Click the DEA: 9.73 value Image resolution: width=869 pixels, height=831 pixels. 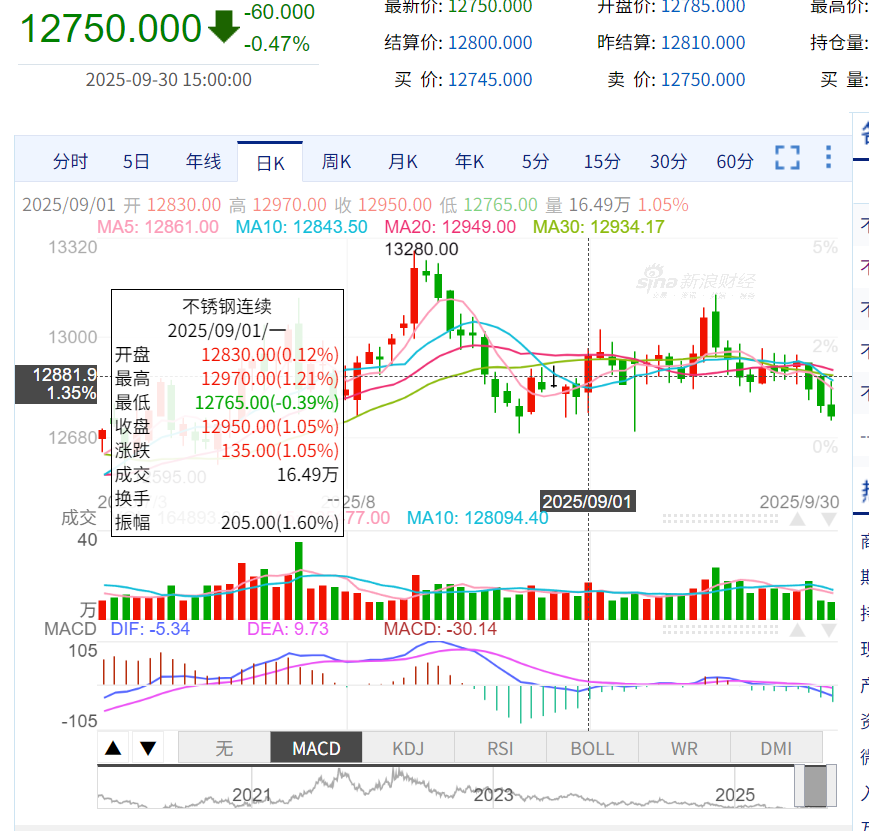coord(288,629)
